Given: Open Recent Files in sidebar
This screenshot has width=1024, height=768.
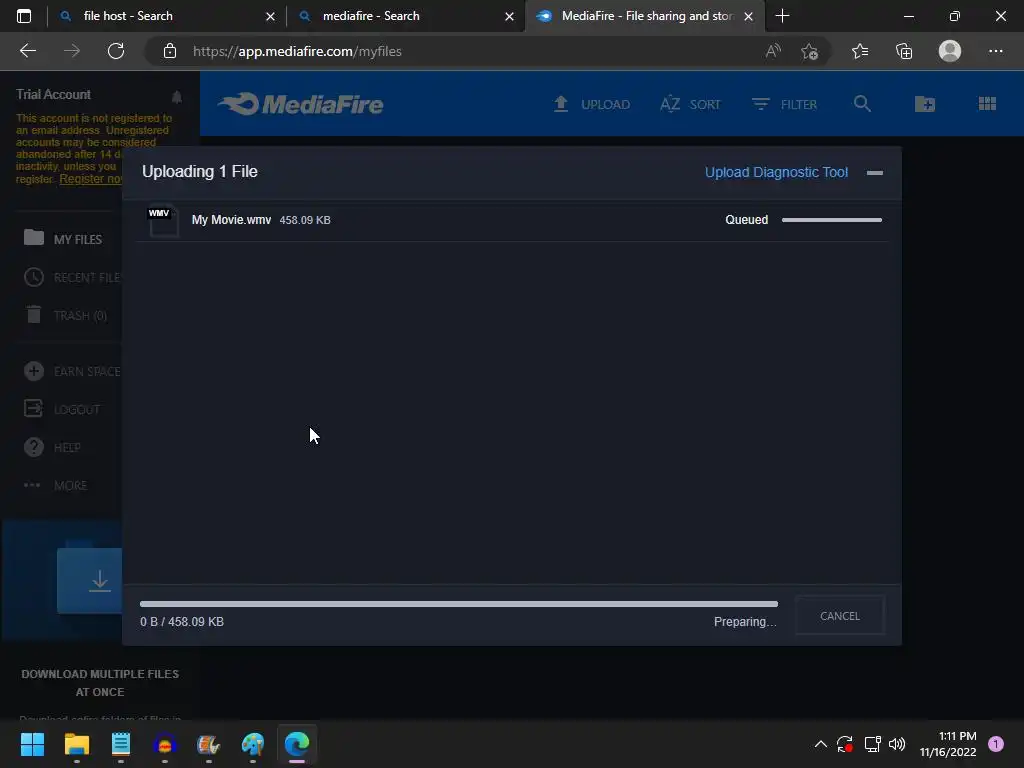Looking at the screenshot, I should coord(72,278).
